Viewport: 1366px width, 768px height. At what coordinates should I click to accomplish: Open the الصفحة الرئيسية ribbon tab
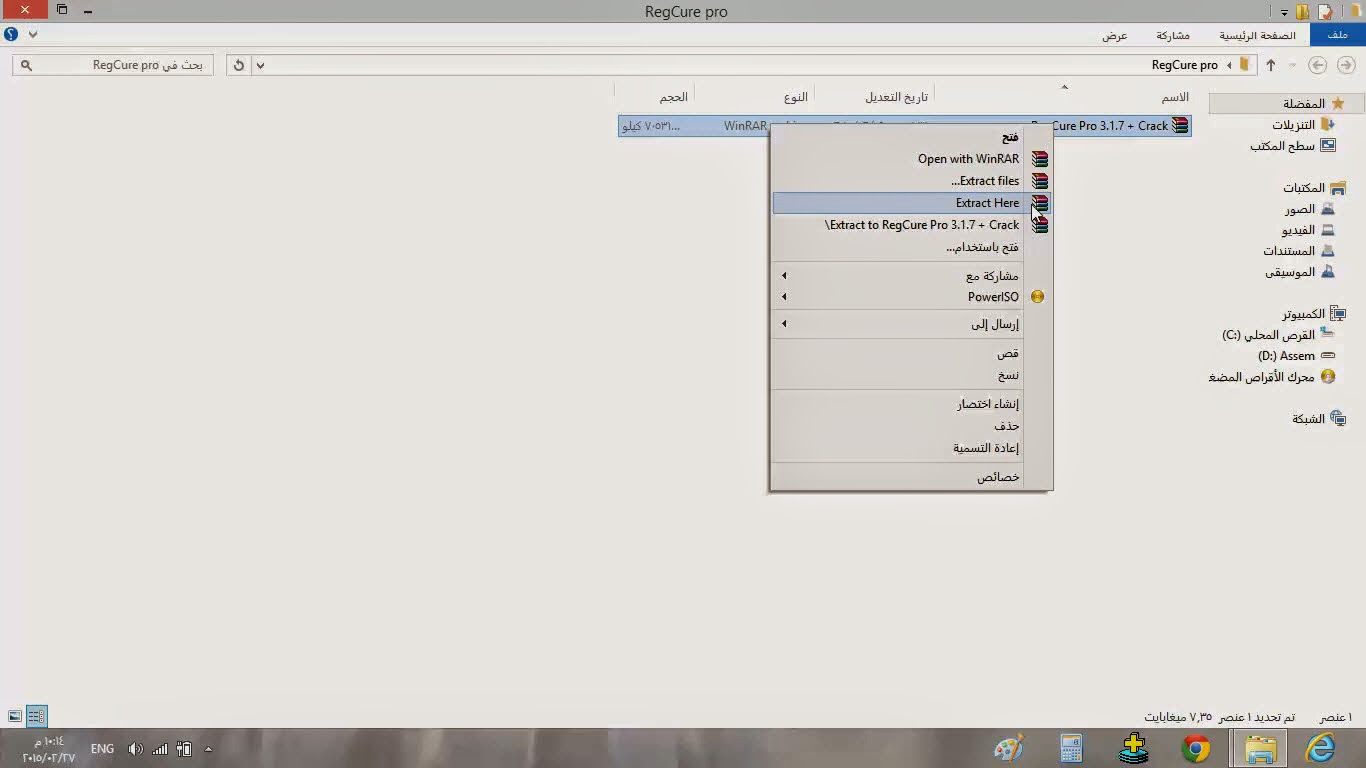click(x=1257, y=35)
